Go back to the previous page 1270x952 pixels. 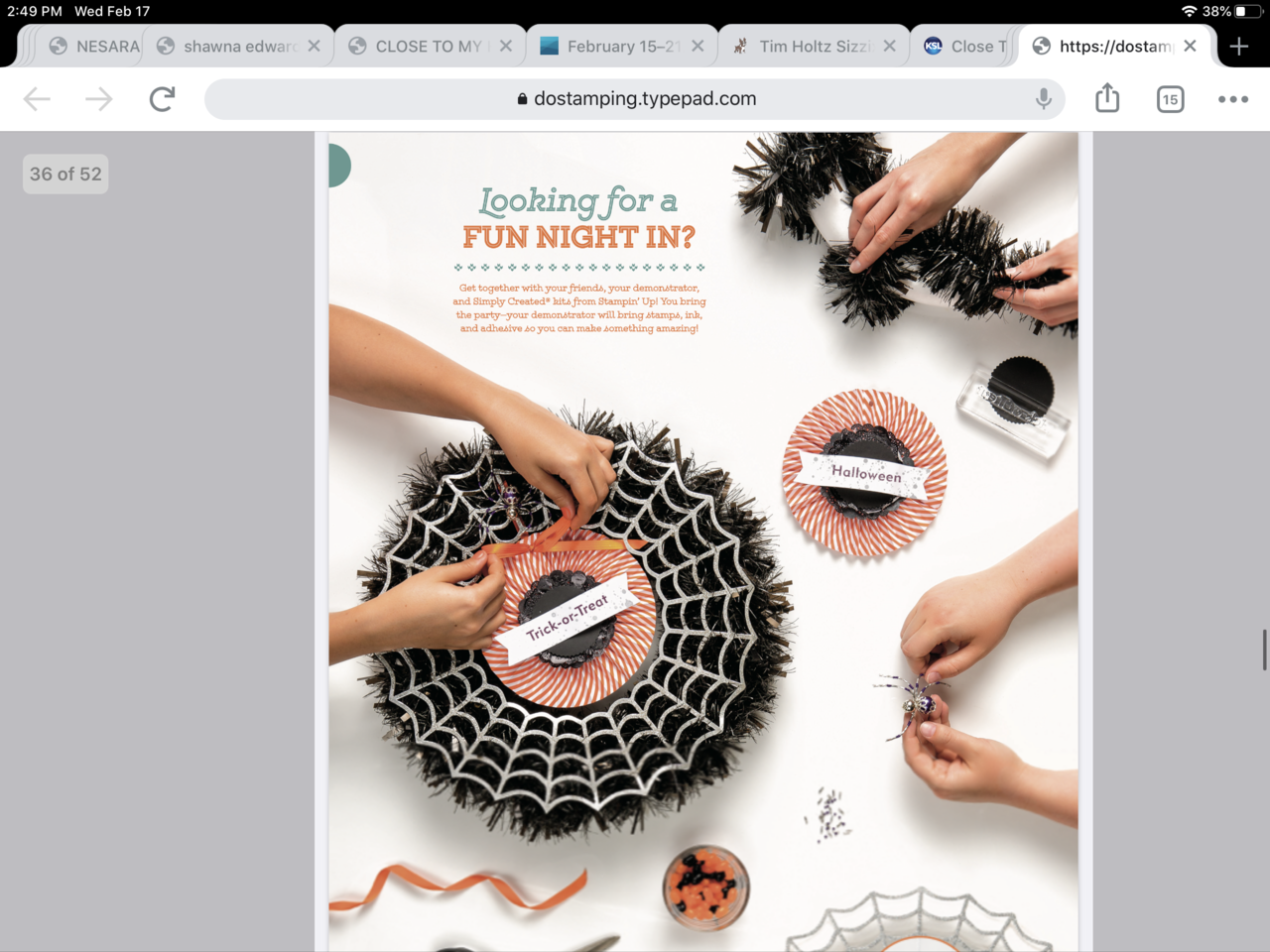coord(37,99)
